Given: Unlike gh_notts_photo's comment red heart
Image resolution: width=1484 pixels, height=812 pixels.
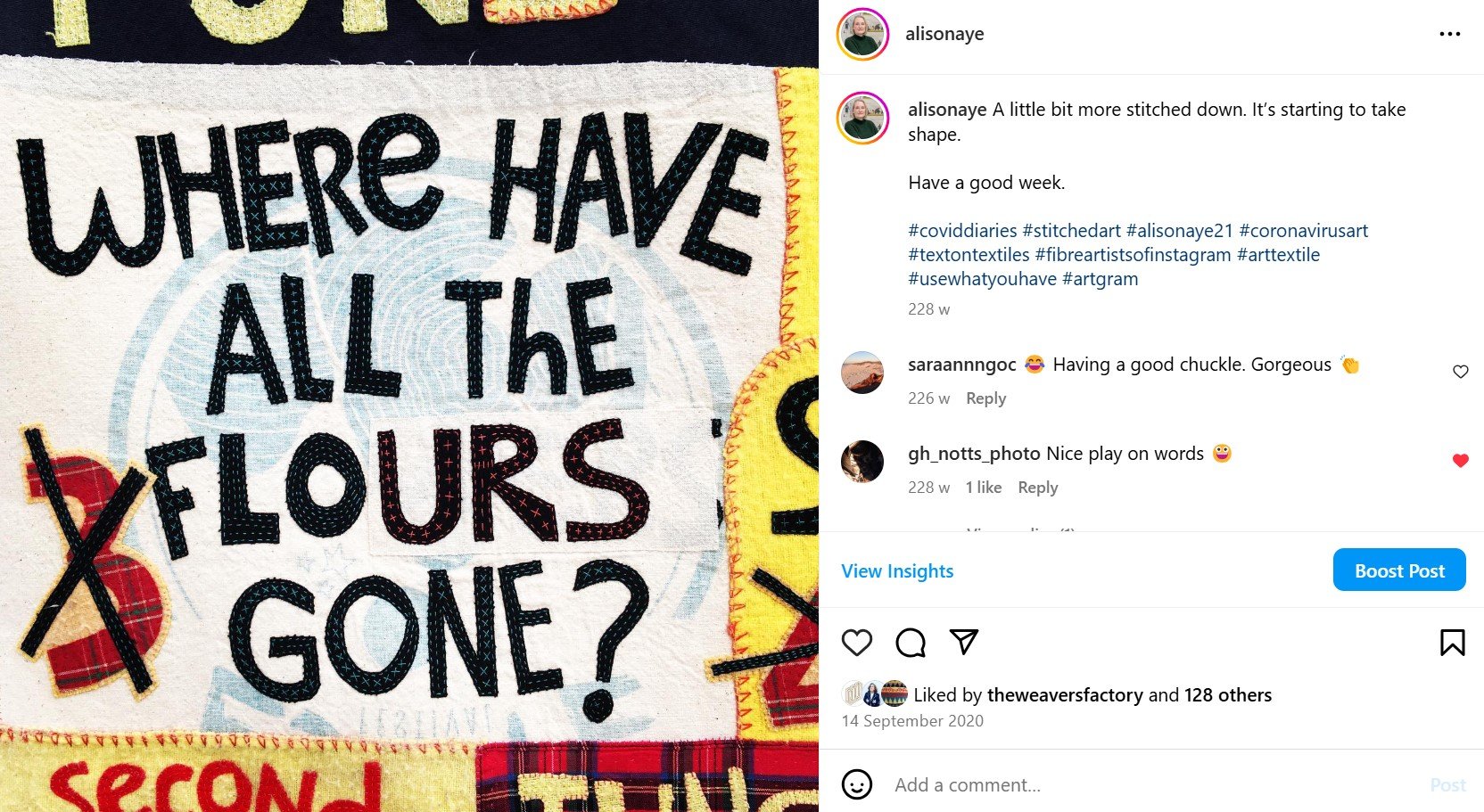Looking at the screenshot, I should point(1460,461).
